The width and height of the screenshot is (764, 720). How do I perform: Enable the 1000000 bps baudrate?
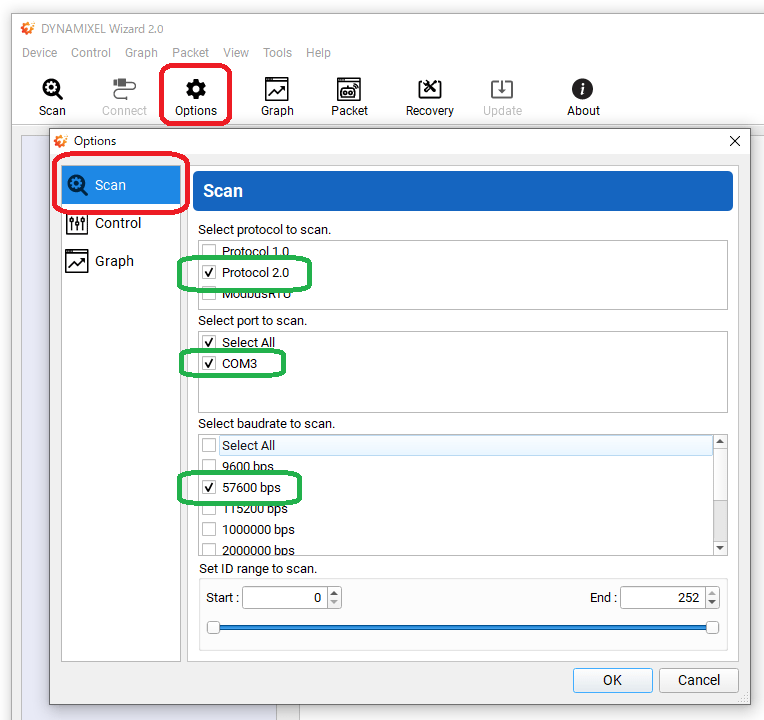click(x=209, y=530)
